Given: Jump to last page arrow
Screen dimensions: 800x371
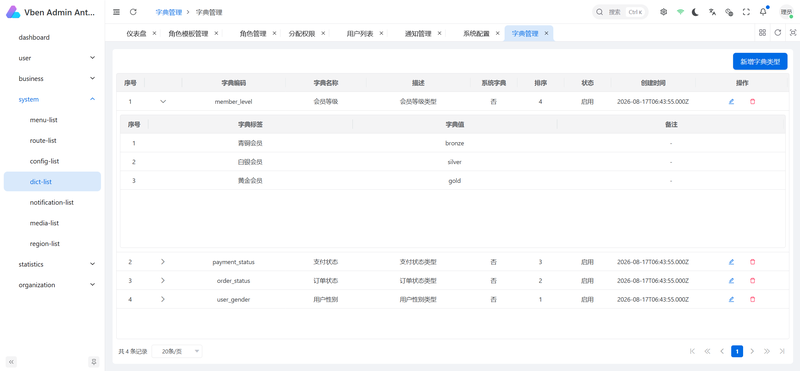Looking at the screenshot, I should (782, 351).
